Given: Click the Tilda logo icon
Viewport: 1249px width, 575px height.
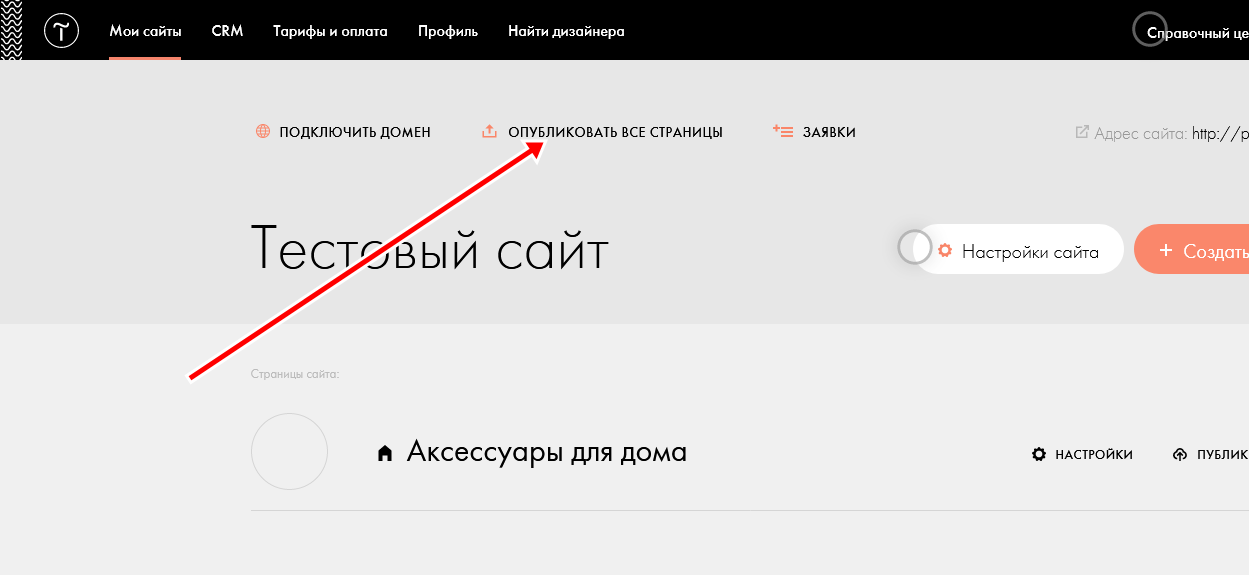Looking at the screenshot, I should pos(61,31).
